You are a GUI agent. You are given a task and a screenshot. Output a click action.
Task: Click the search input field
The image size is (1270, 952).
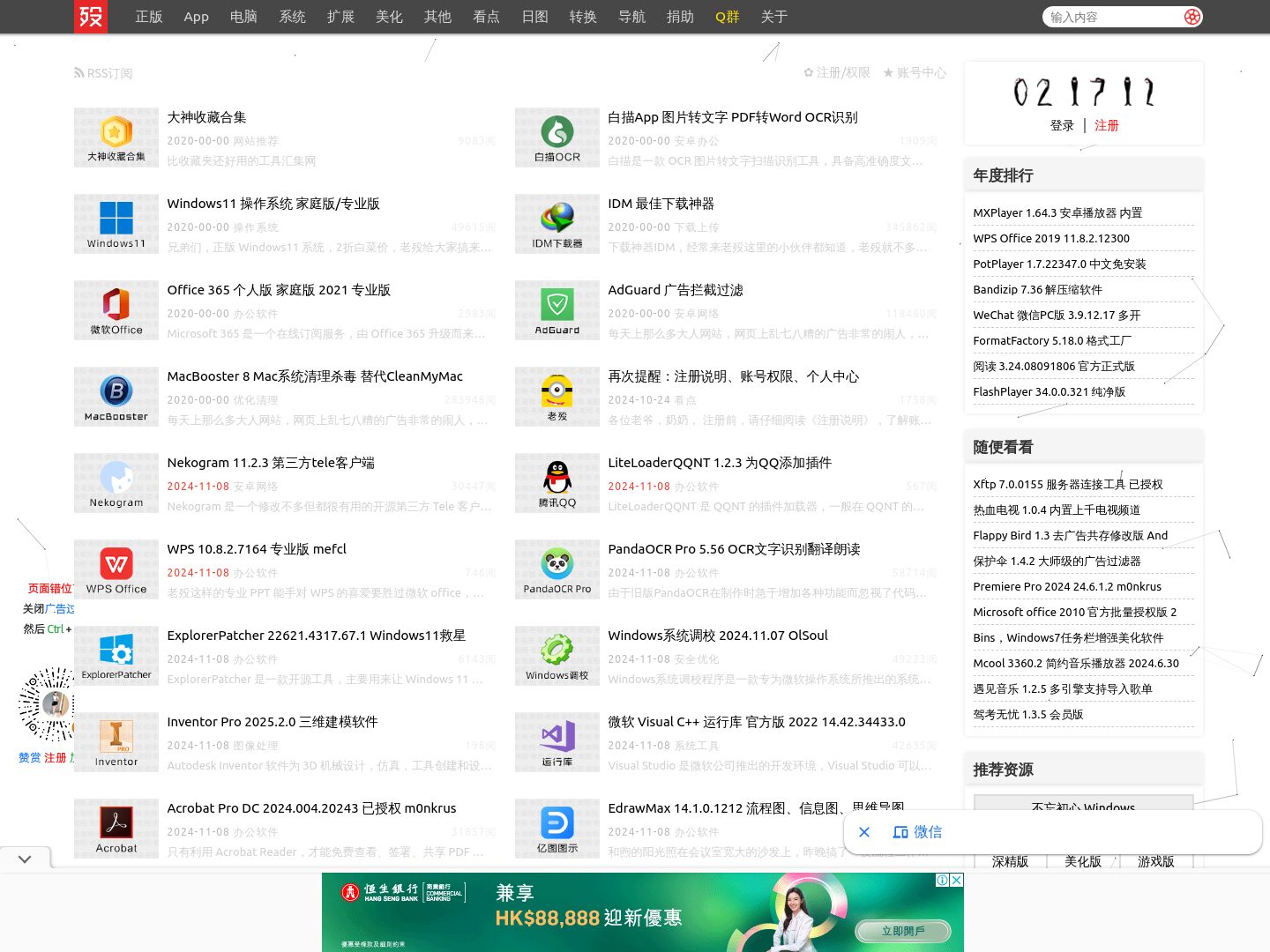pos(1113,17)
